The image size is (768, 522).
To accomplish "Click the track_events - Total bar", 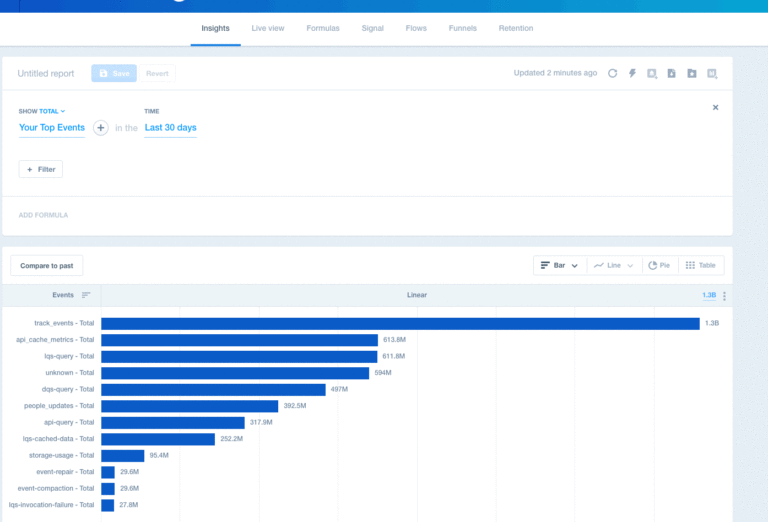I will [400, 324].
